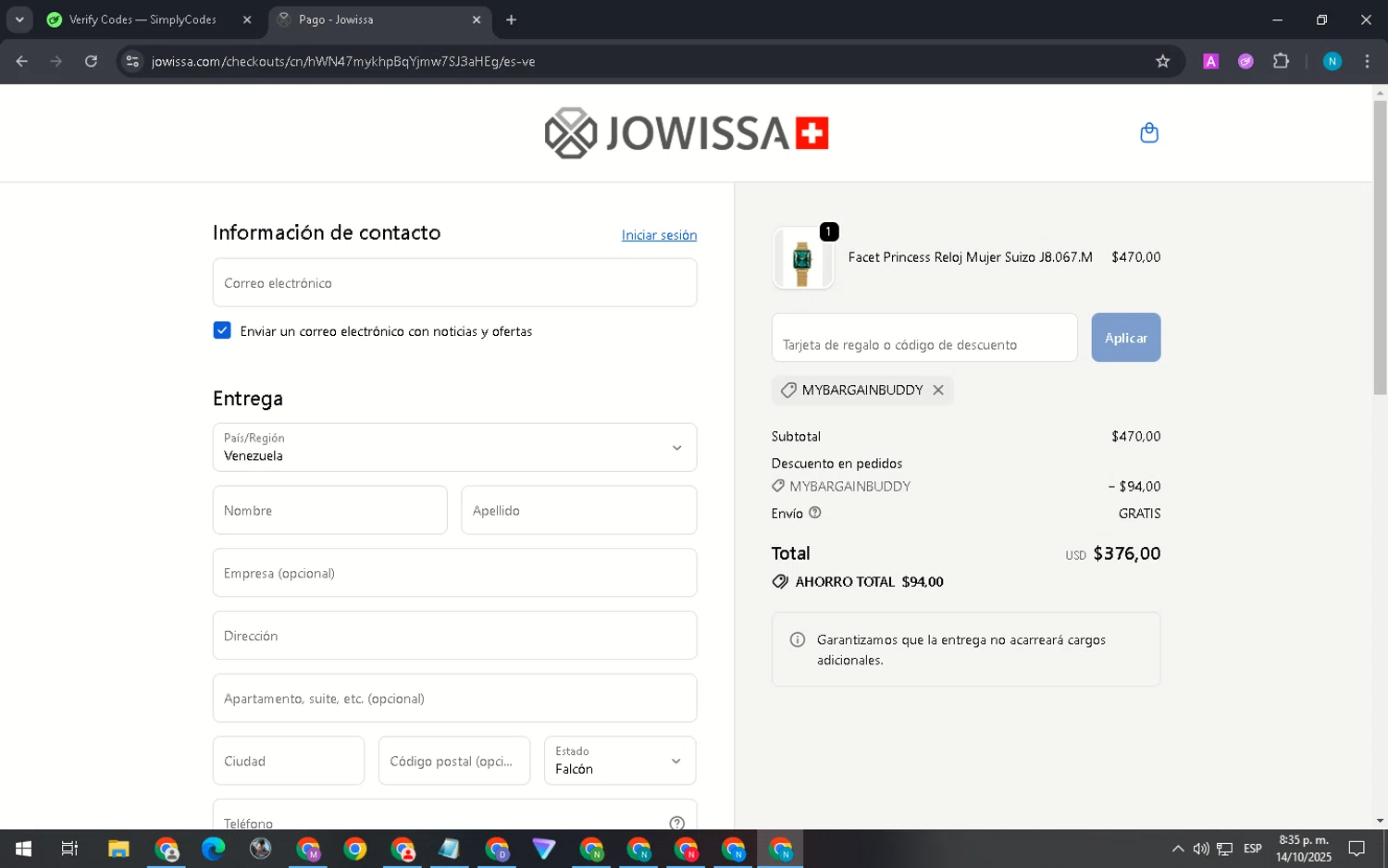The image size is (1388, 868).
Task: Click the phone field help question icon
Action: [x=677, y=823]
